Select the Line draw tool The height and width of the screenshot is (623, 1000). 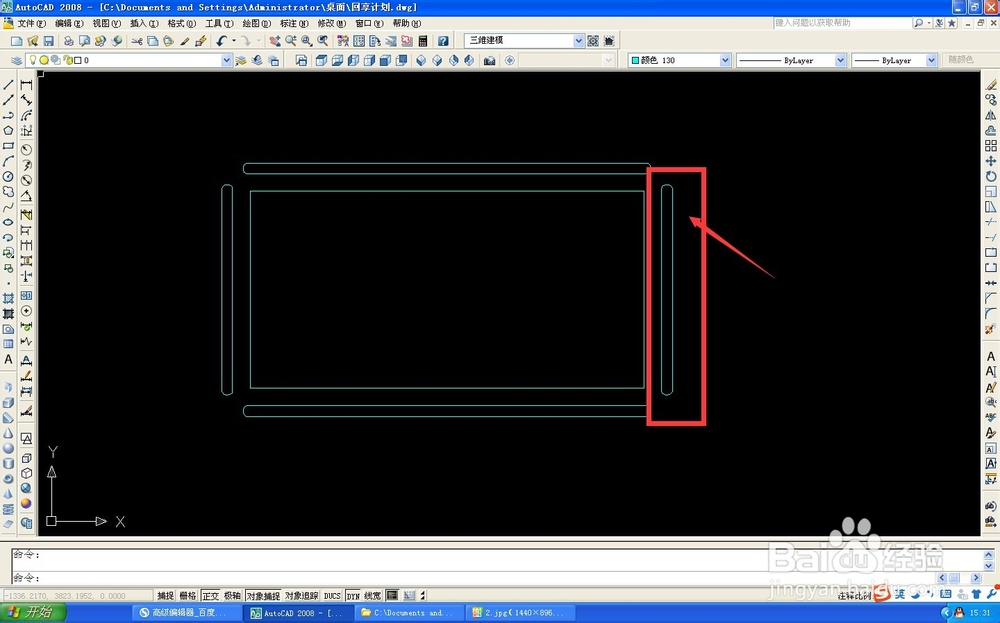8,85
